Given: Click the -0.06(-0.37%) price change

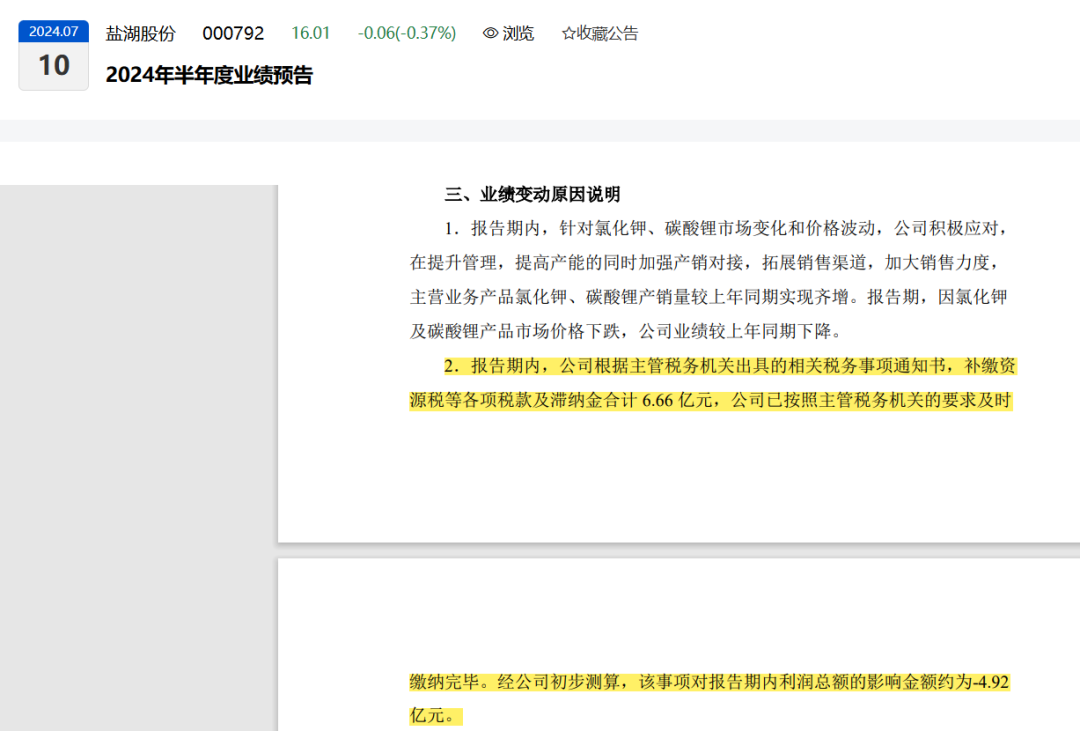Looking at the screenshot, I should [x=406, y=33].
